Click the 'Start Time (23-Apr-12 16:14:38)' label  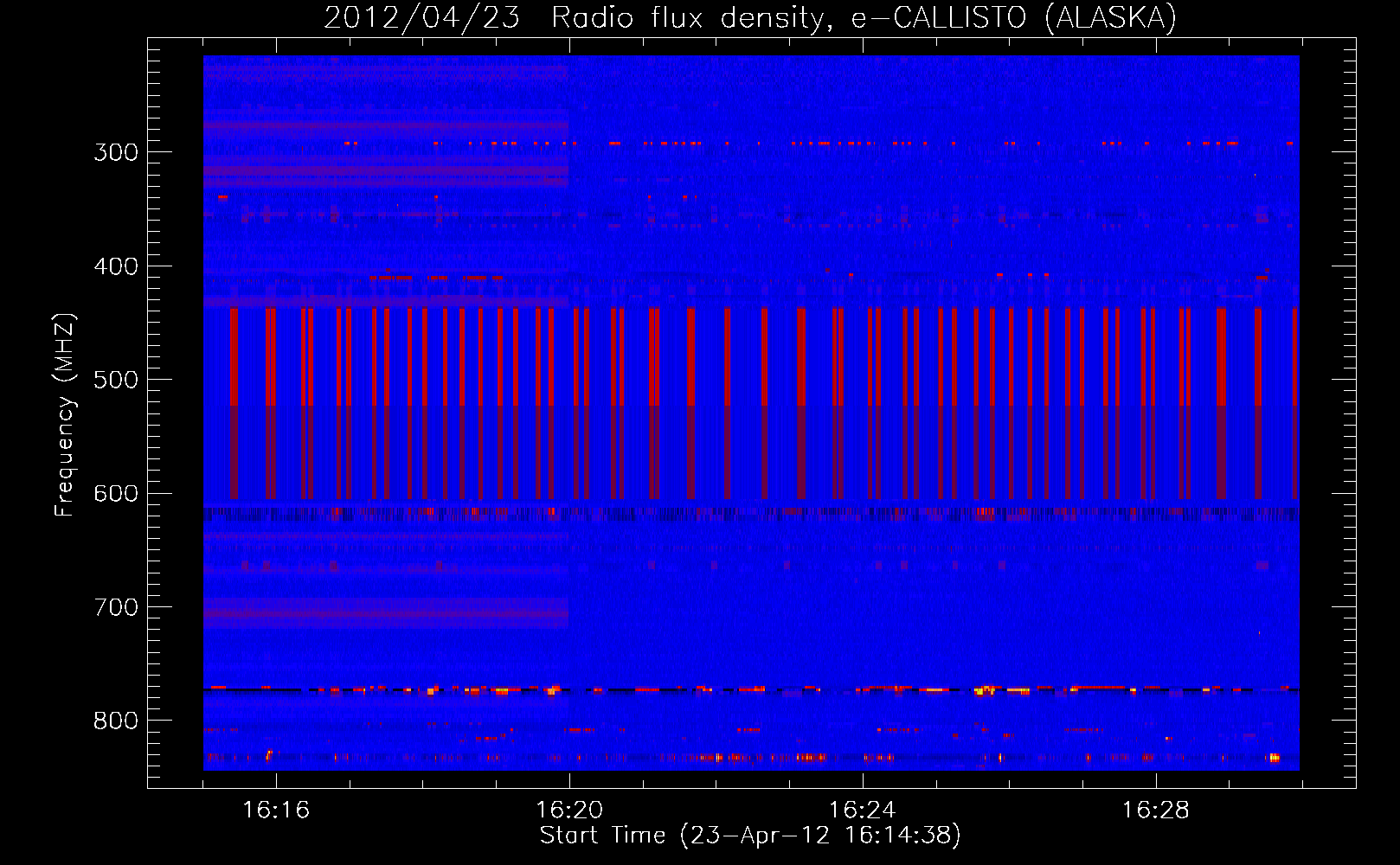[750, 836]
